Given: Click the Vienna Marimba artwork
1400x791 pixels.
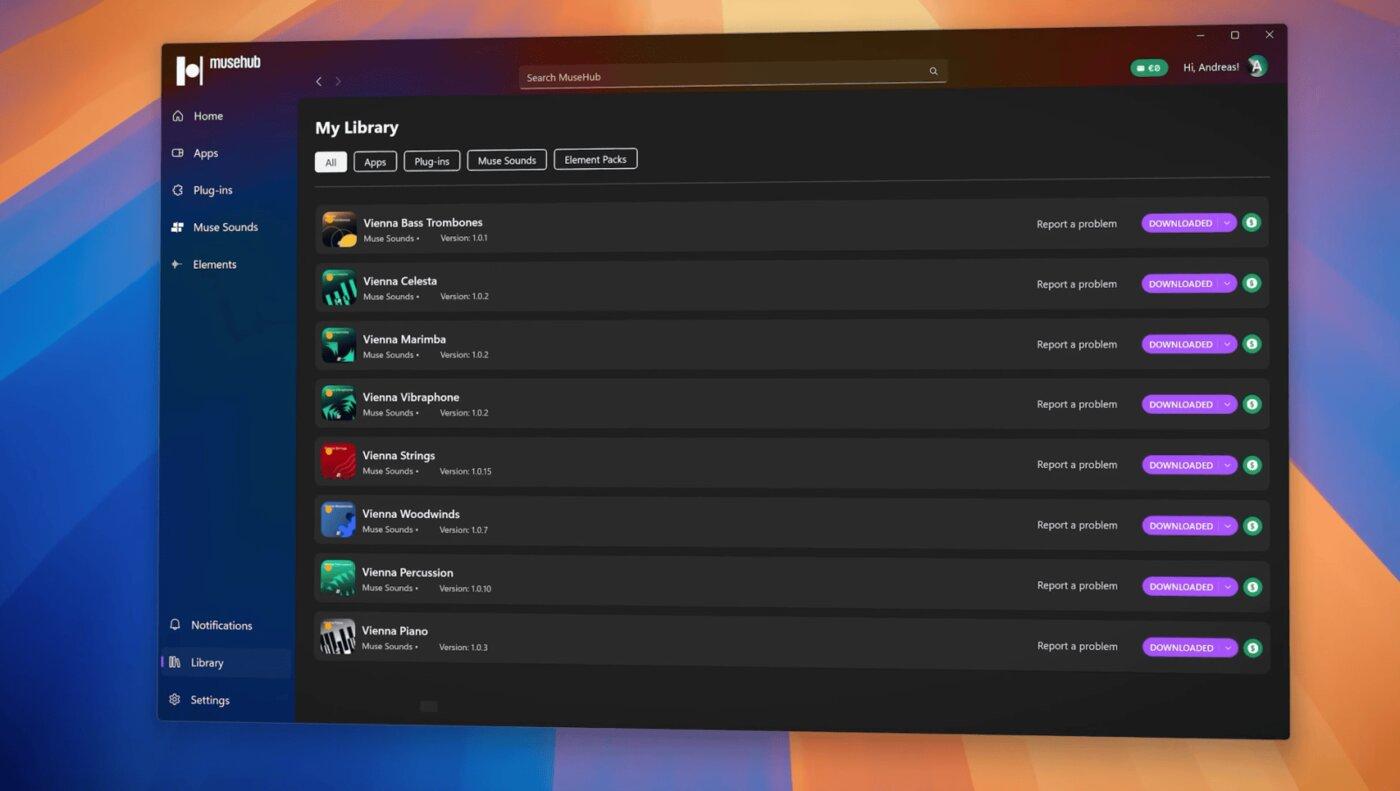Looking at the screenshot, I should coord(339,346).
